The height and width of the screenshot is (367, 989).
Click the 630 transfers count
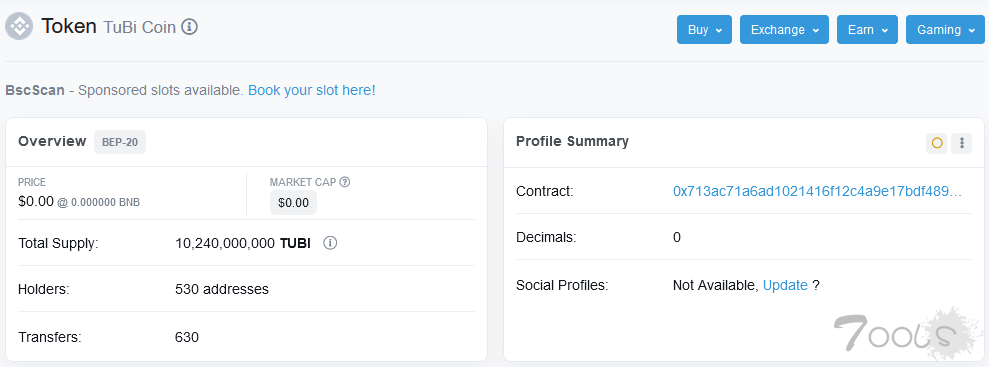coord(187,337)
